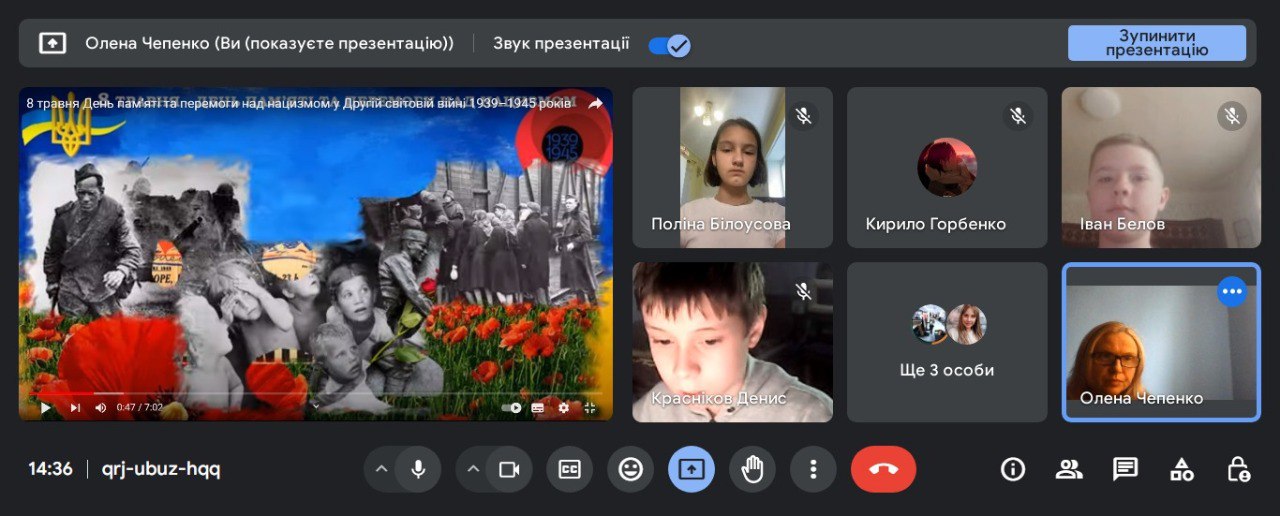Toggle the Звук презентації switch
Image resolution: width=1280 pixels, height=516 pixels.
(x=669, y=45)
